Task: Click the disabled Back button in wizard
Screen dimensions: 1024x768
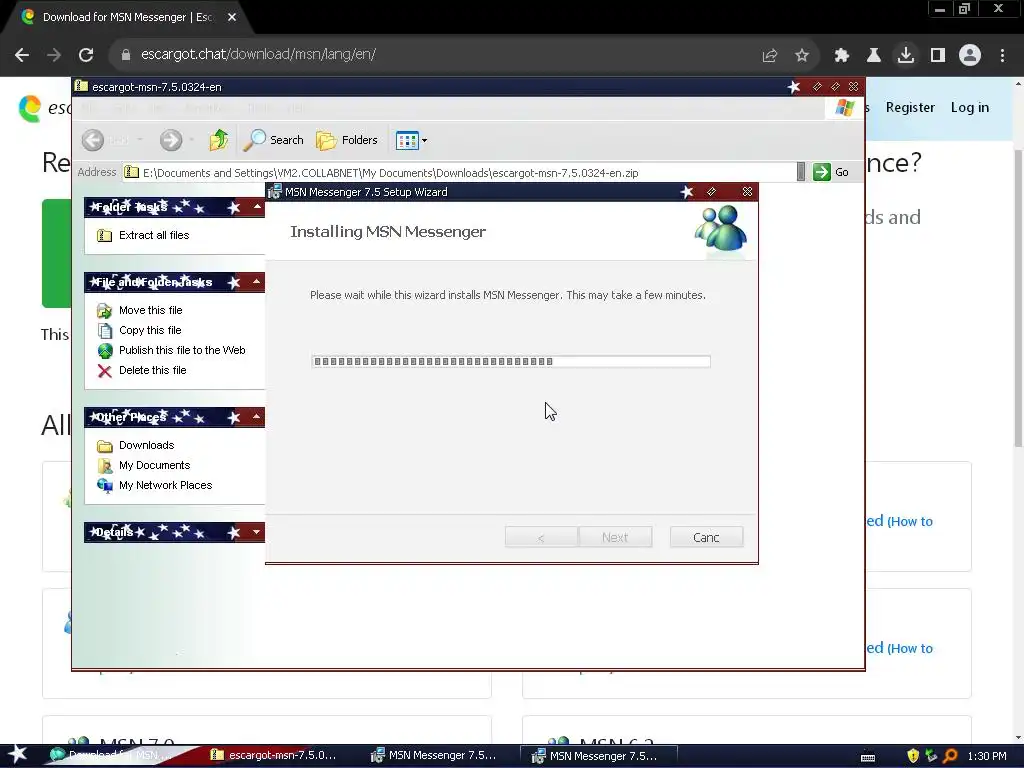Action: tap(541, 537)
